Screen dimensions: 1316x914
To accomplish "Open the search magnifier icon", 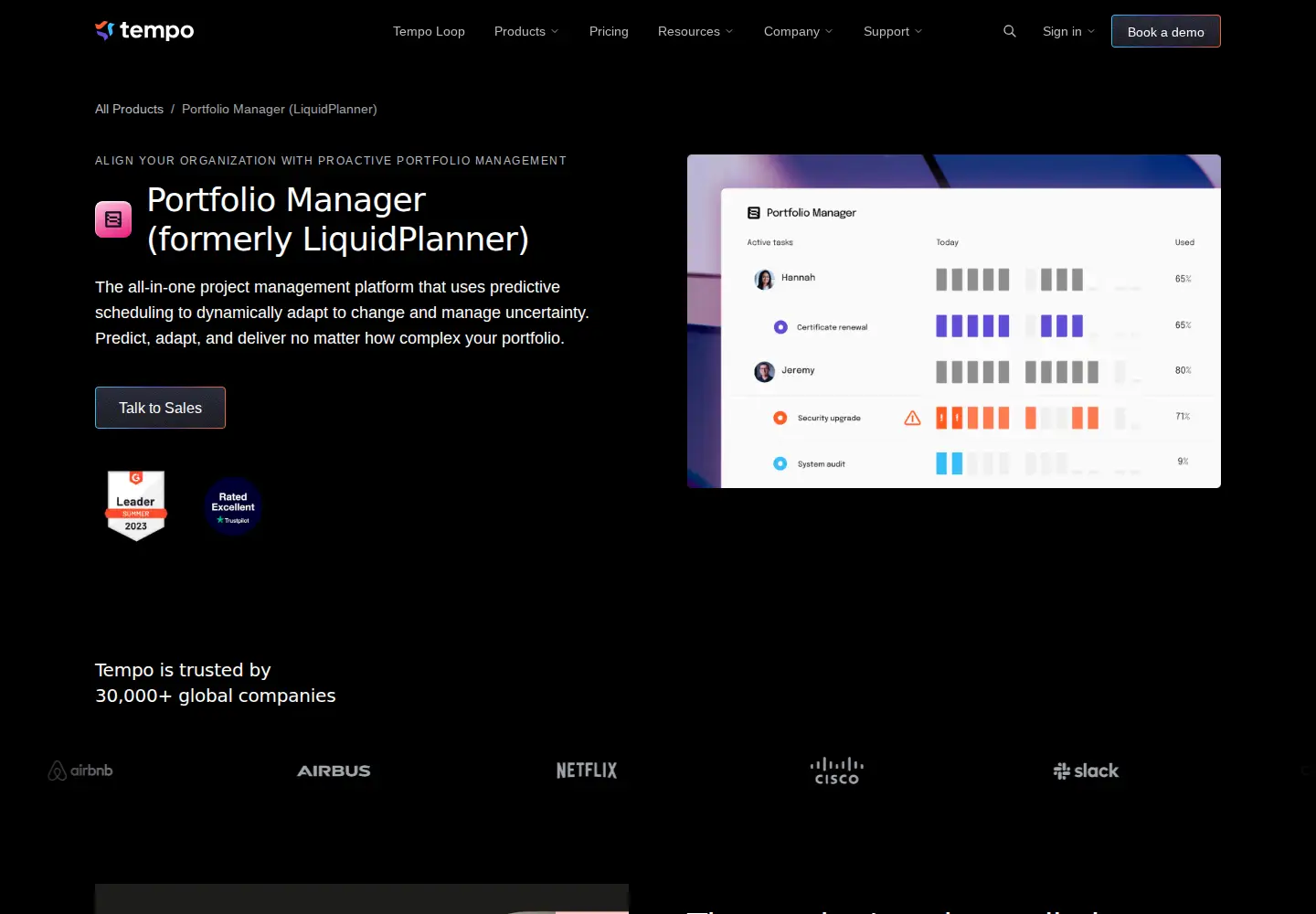I will click(1010, 31).
